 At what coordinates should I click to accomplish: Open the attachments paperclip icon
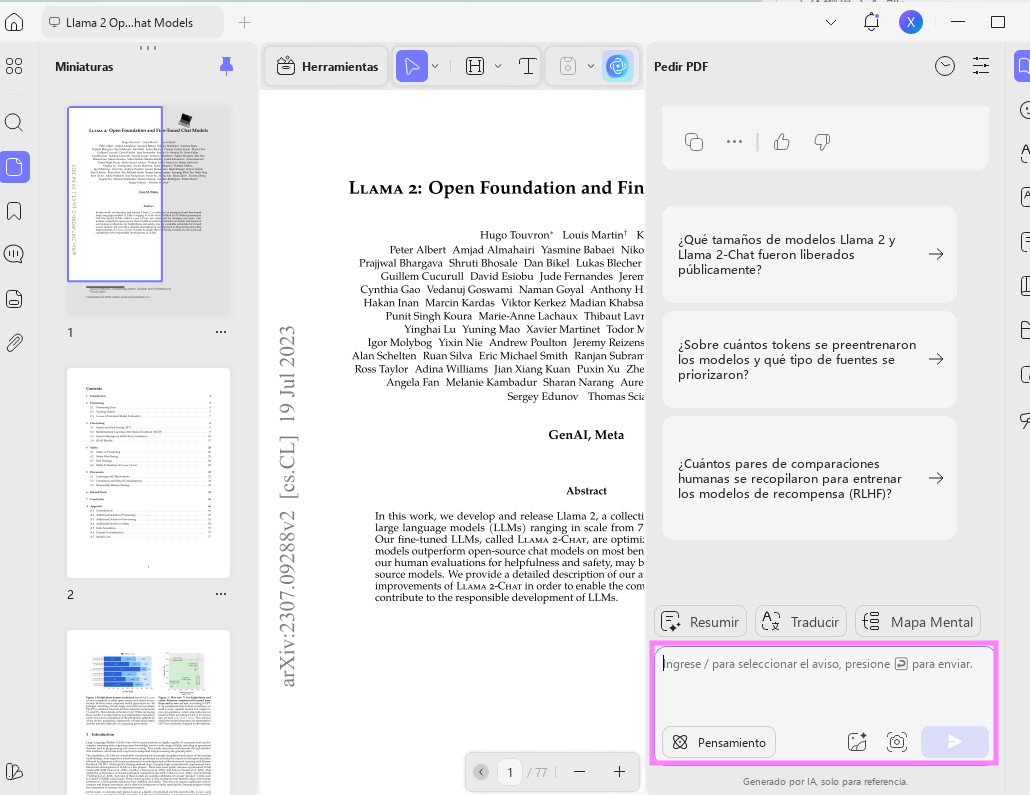[x=14, y=342]
